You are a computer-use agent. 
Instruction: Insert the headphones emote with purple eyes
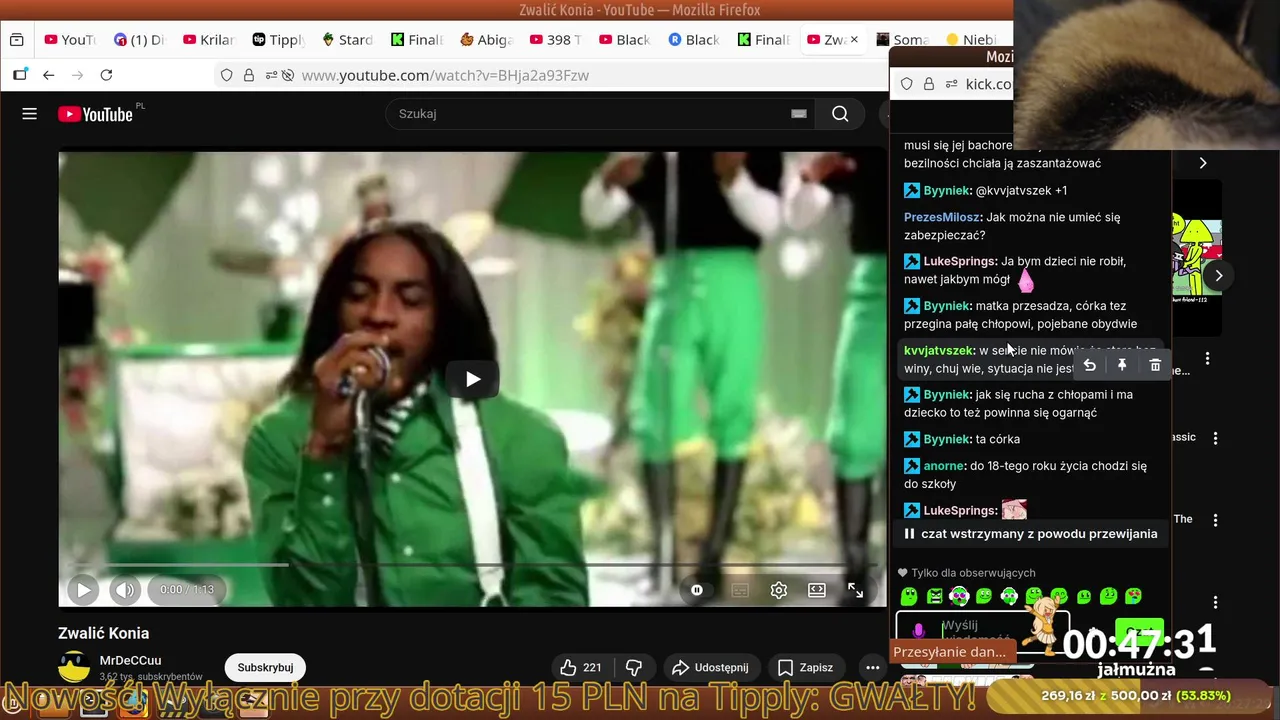tap(959, 596)
